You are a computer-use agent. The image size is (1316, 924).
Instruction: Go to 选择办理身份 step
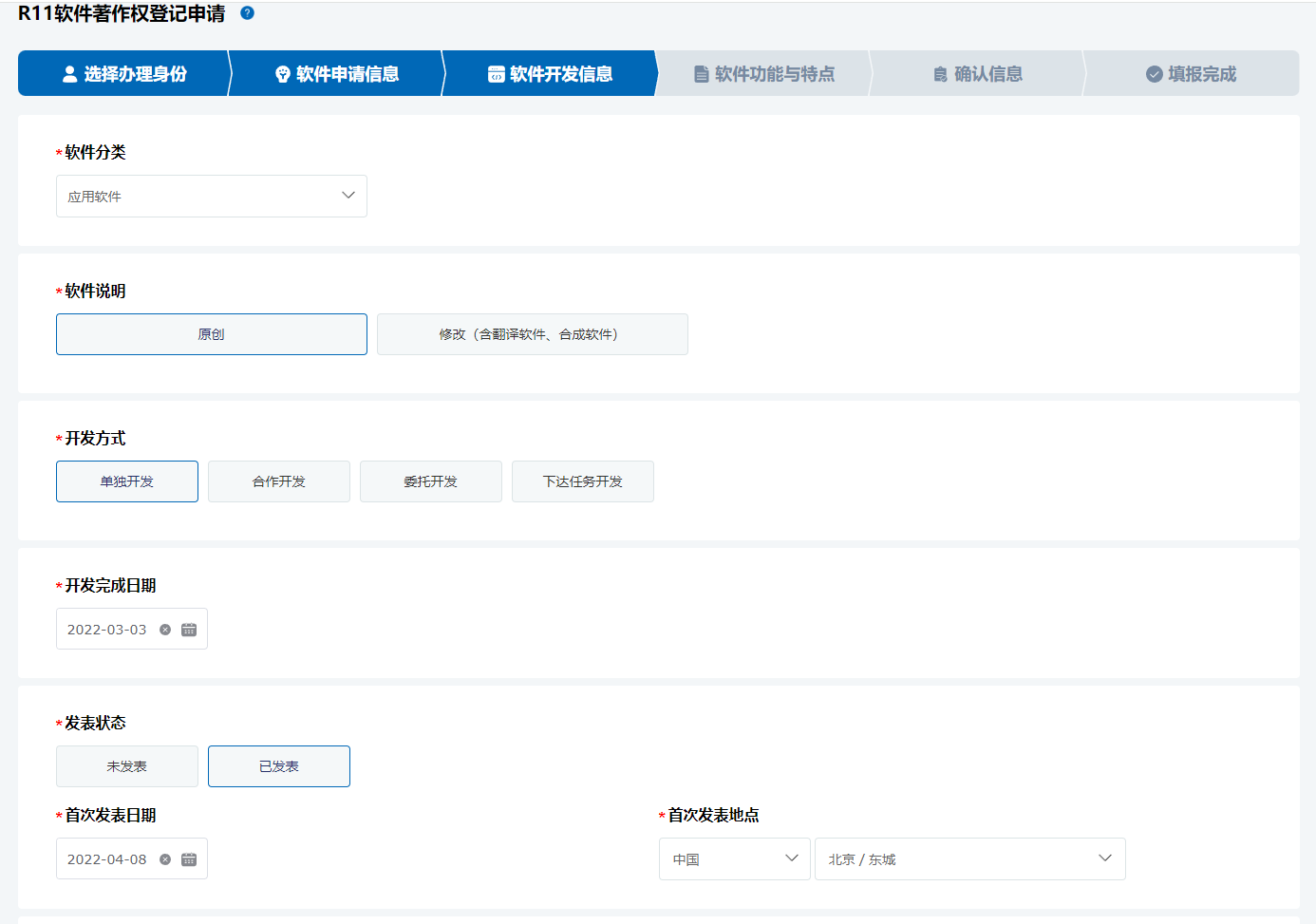(x=124, y=74)
